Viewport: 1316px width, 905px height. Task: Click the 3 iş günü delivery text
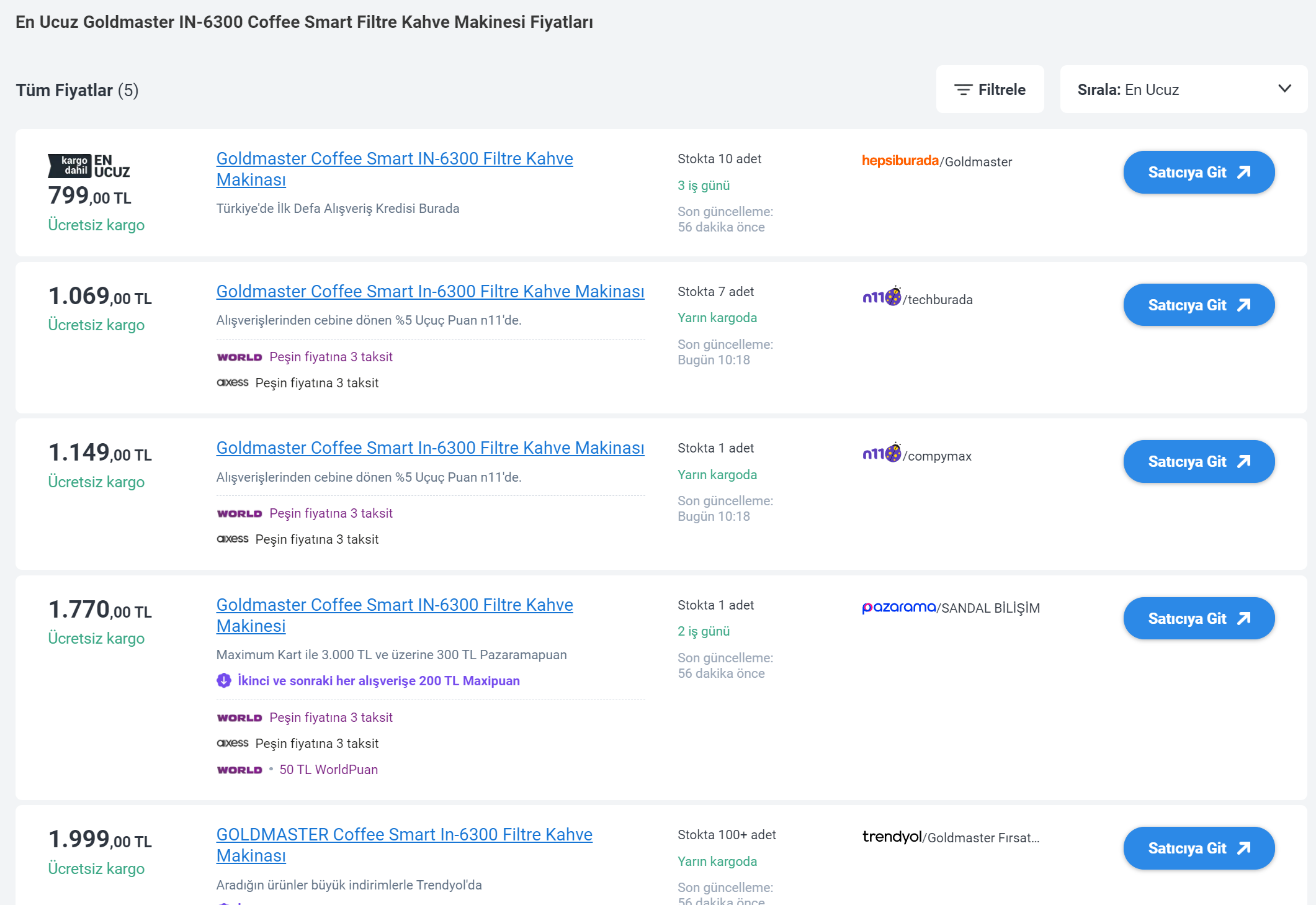pyautogui.click(x=704, y=186)
